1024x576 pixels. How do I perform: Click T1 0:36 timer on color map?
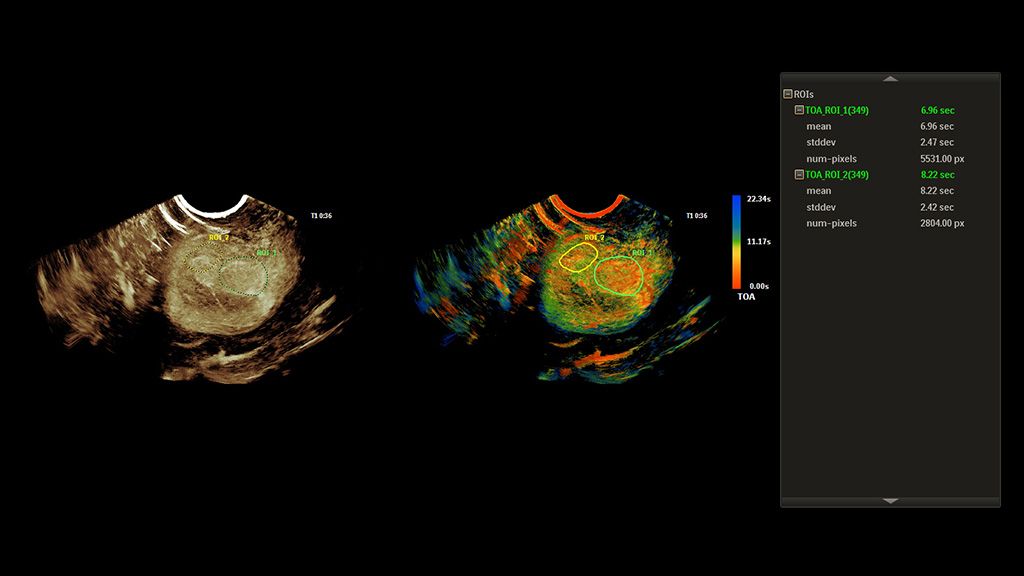697,216
